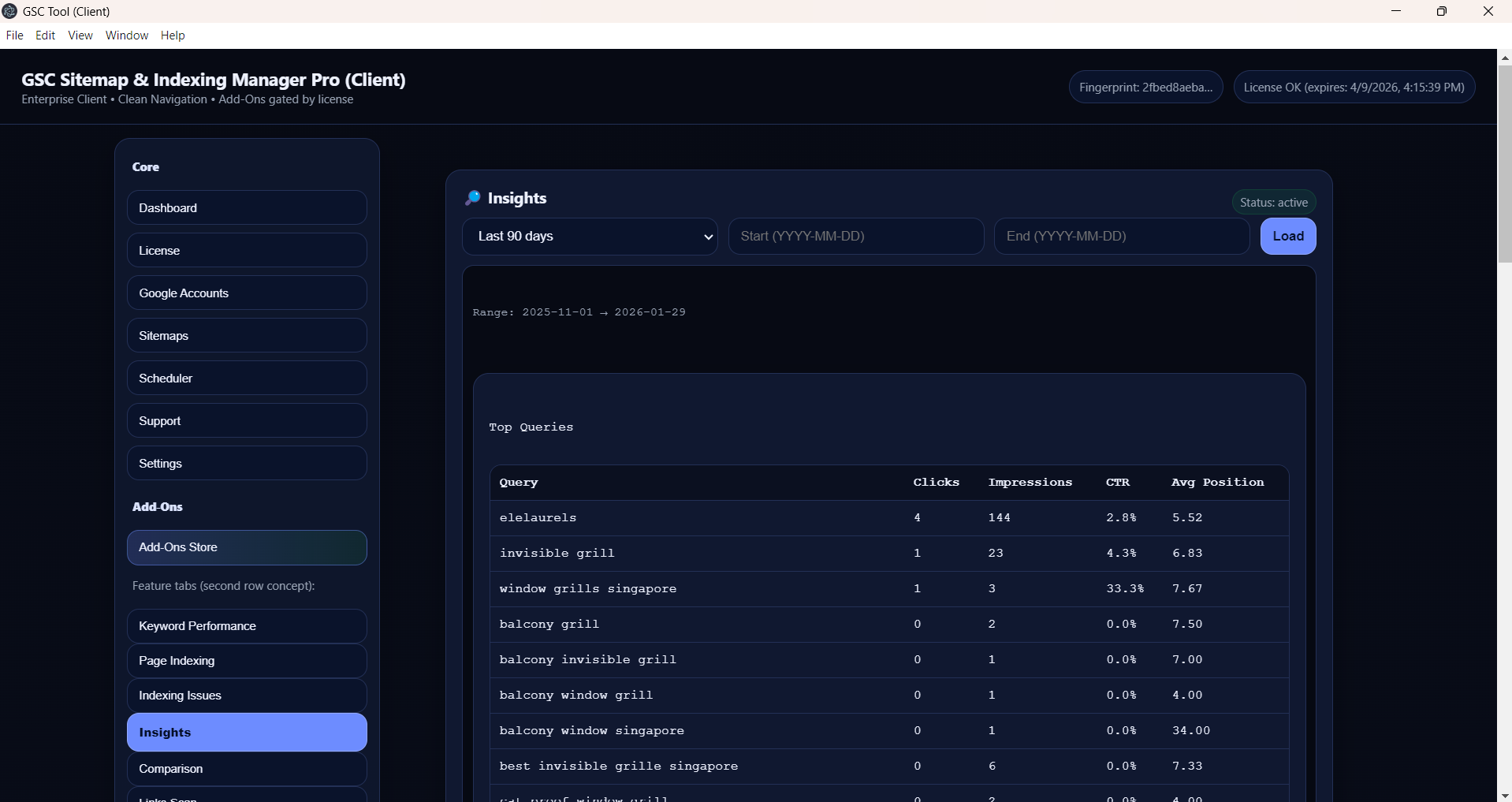1512x802 pixels.
Task: Open the Help menu
Action: coord(173,35)
